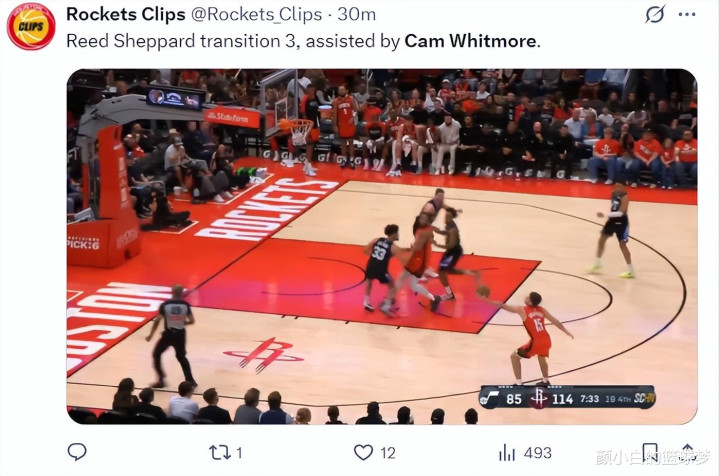The height and width of the screenshot is (476, 719).
Task: Click the 30m timestamp
Action: coord(357,15)
